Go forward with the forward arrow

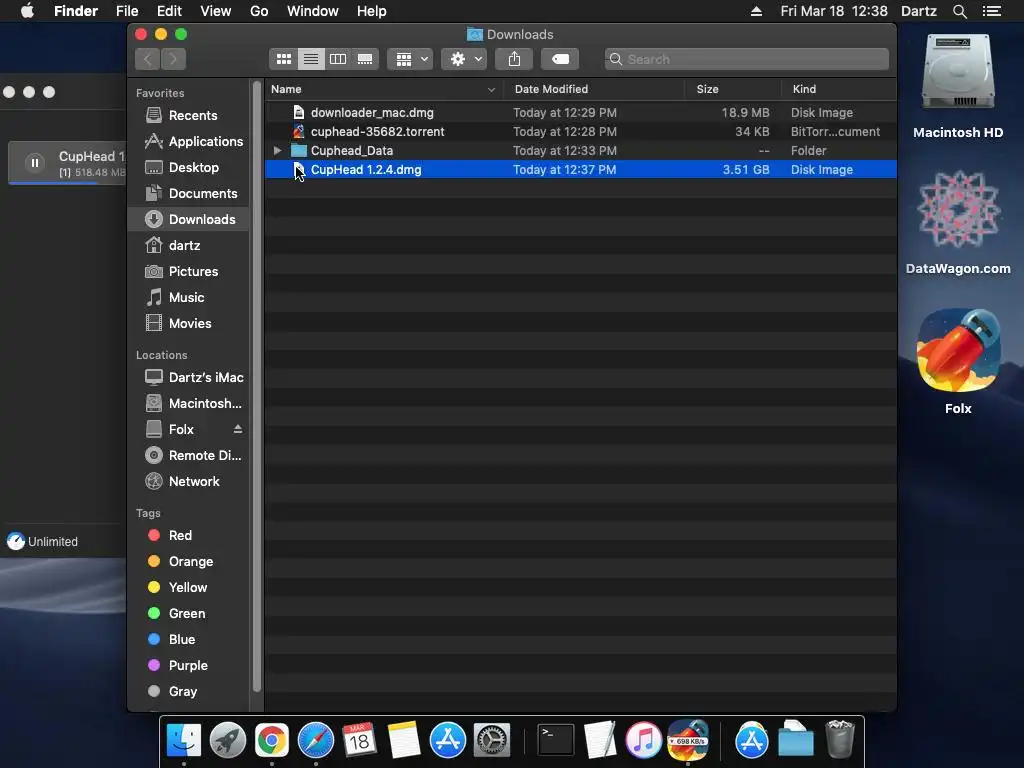click(x=173, y=59)
